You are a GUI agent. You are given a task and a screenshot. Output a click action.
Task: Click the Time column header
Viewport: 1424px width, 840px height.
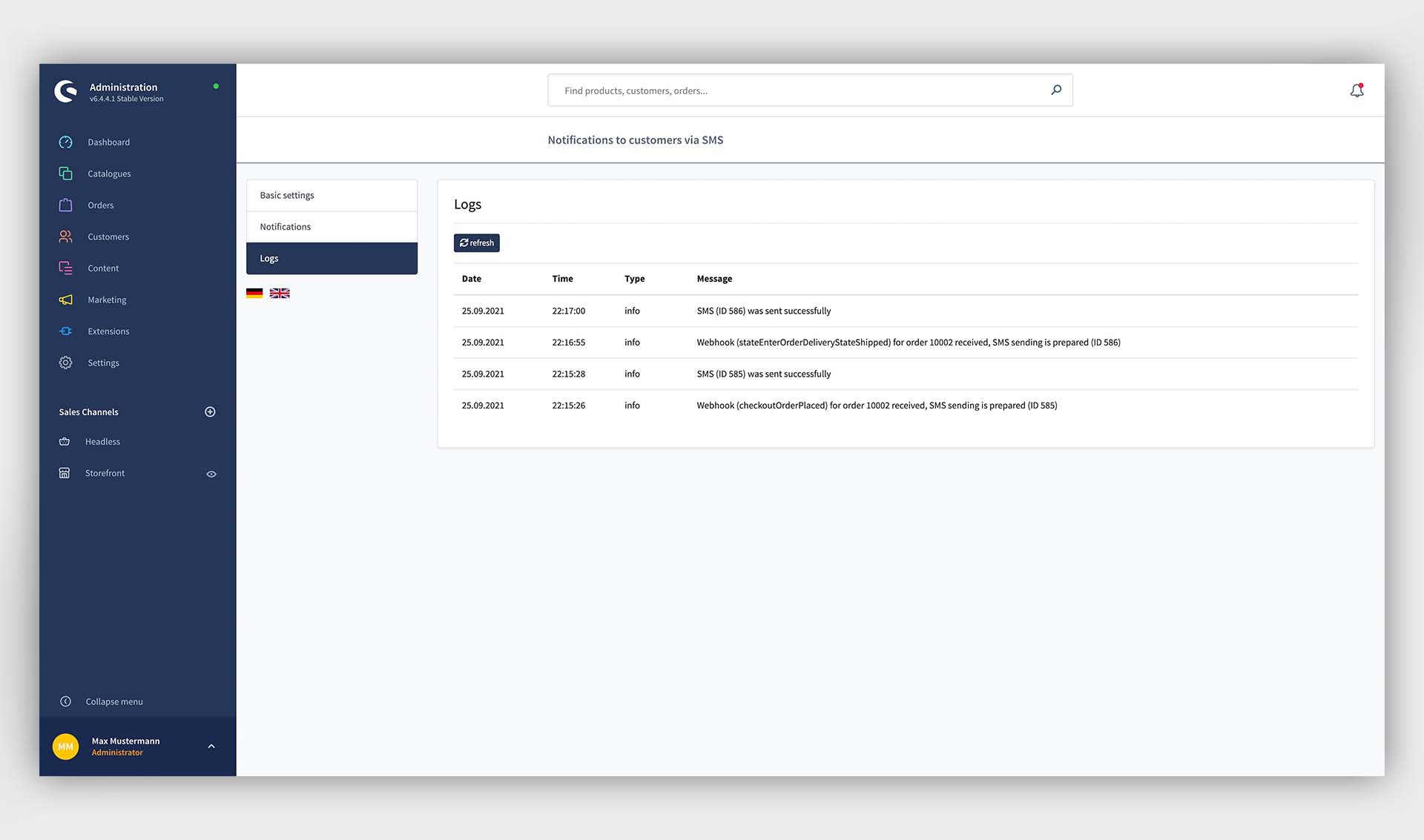tap(562, 279)
